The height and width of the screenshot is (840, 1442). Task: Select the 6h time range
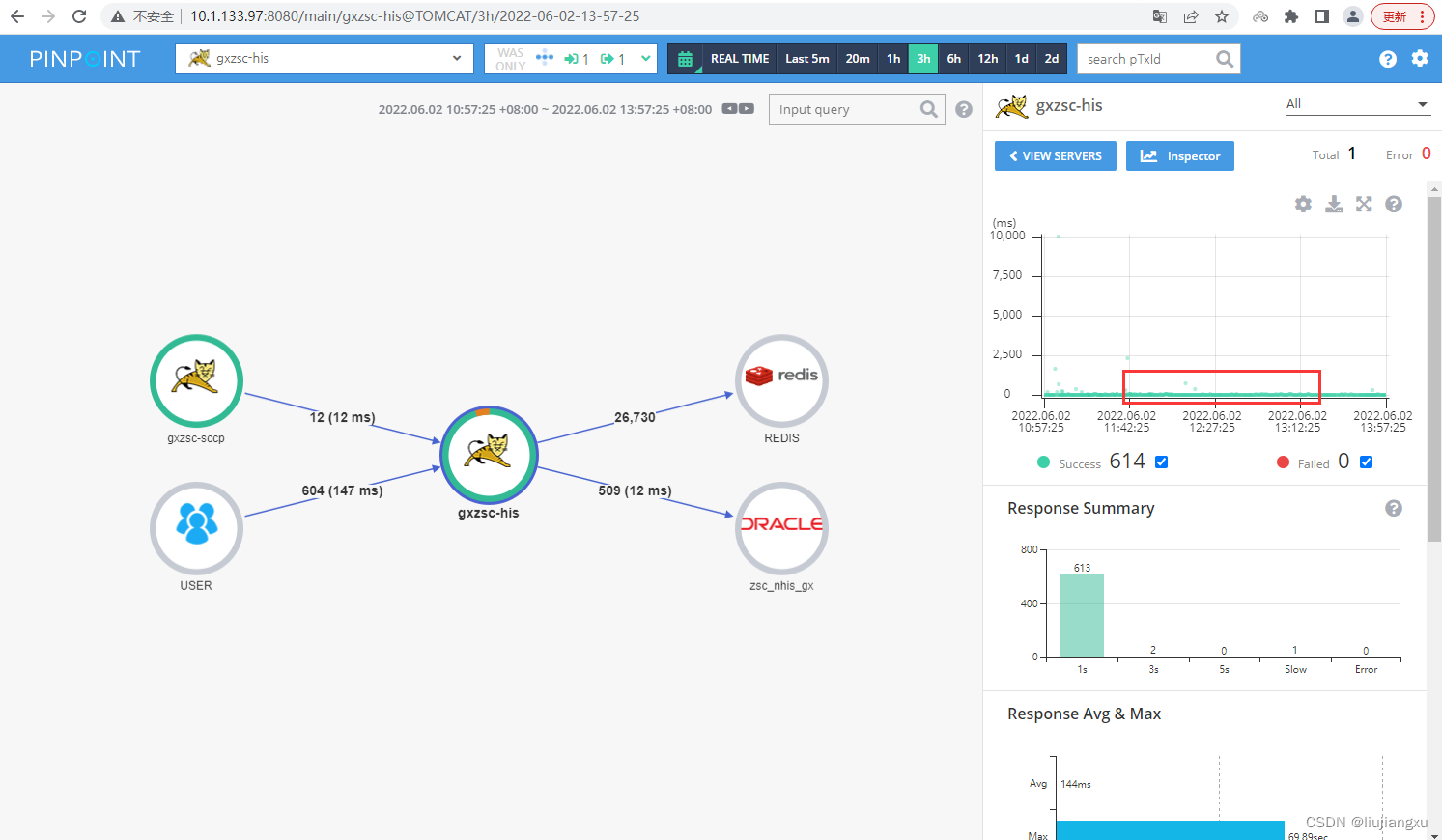pos(954,59)
